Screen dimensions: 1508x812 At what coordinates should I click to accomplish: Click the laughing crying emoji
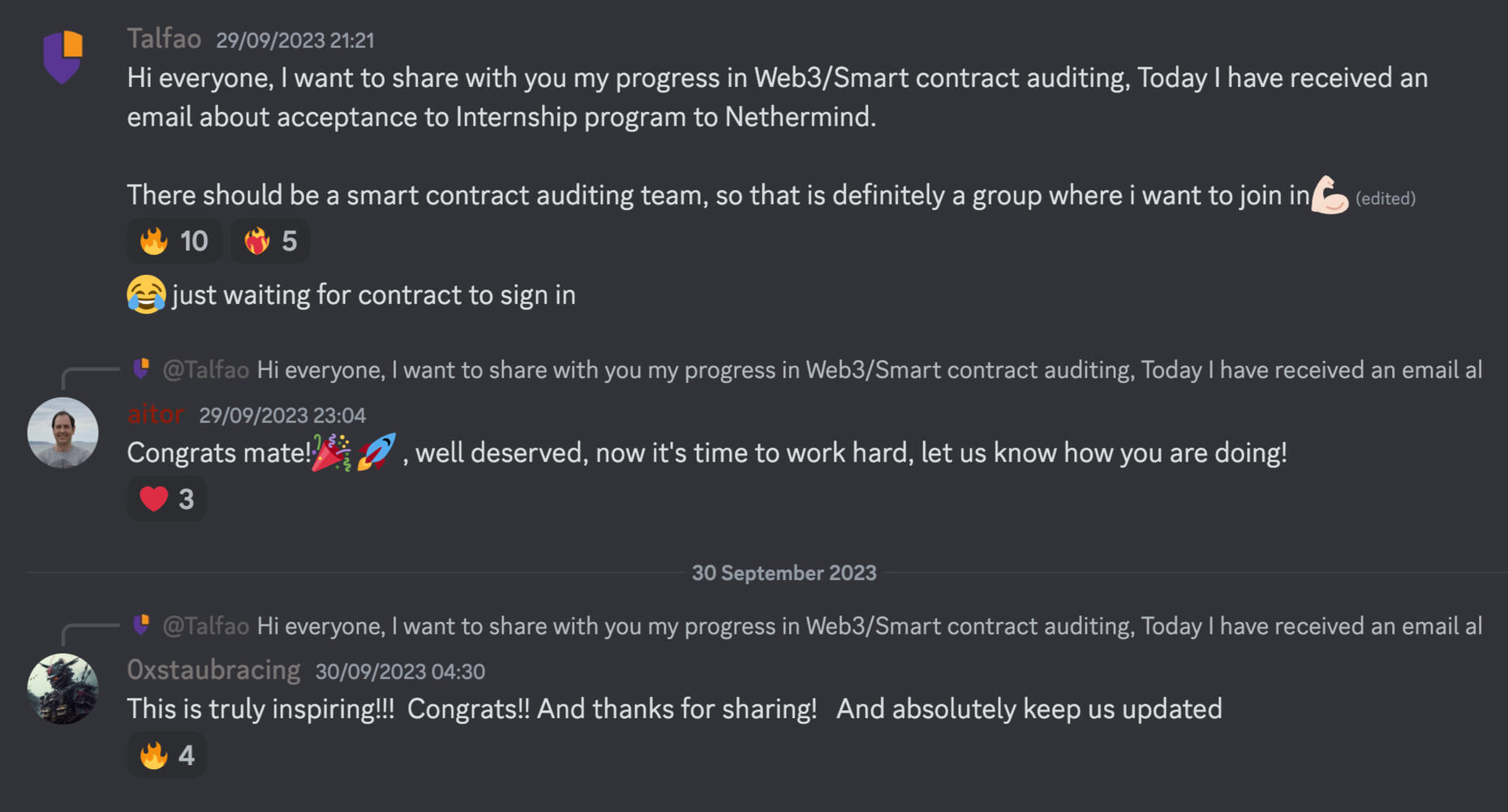(x=146, y=294)
